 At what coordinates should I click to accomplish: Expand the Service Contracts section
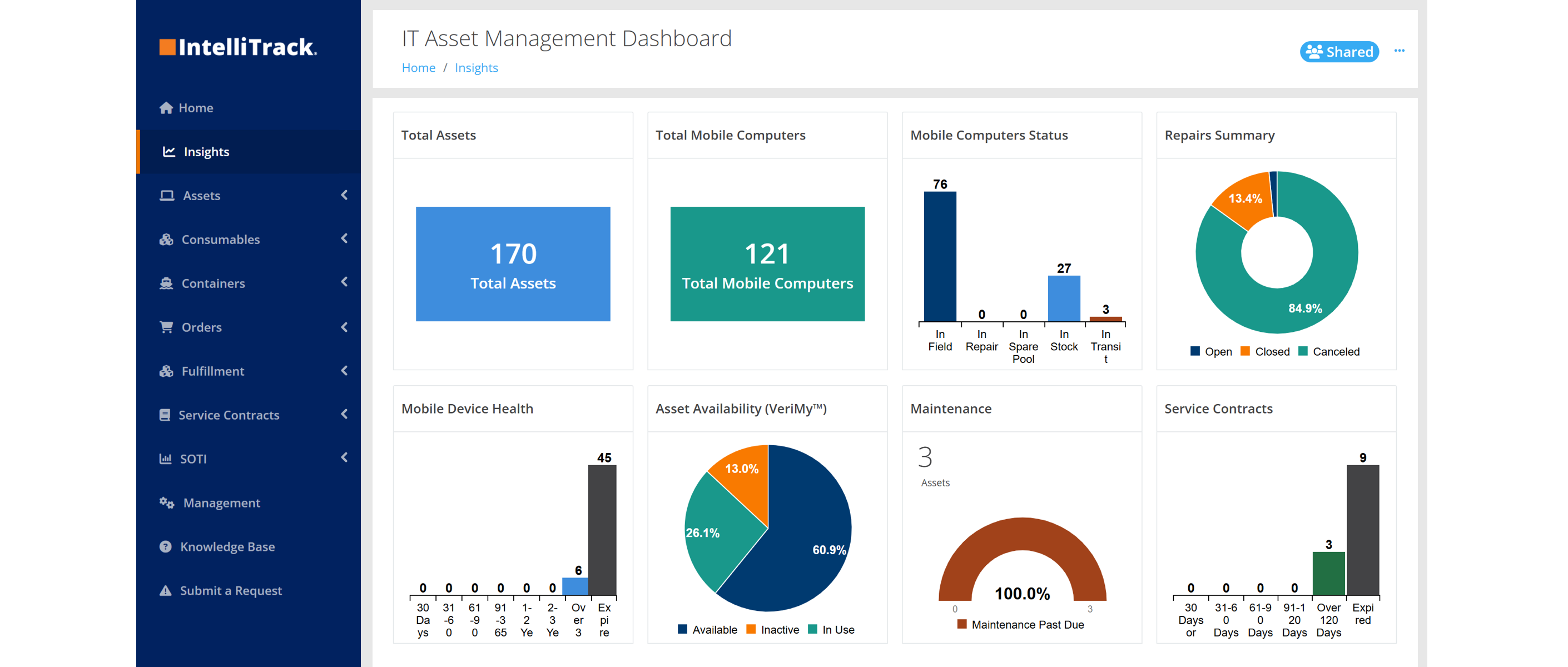[345, 415]
